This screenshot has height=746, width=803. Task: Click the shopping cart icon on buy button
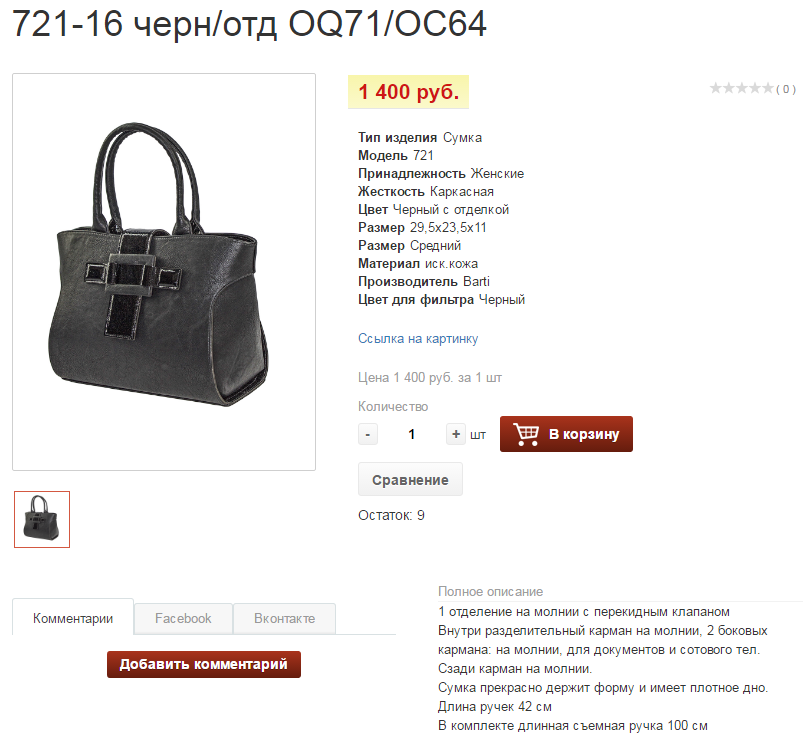526,434
